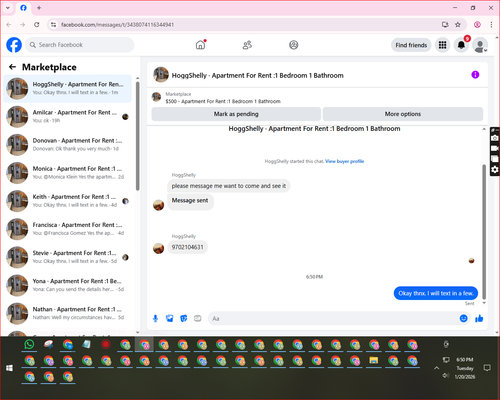Open the Monica apartment conversation
Image resolution: width=500 pixels, height=400 pixels.
click(68, 173)
